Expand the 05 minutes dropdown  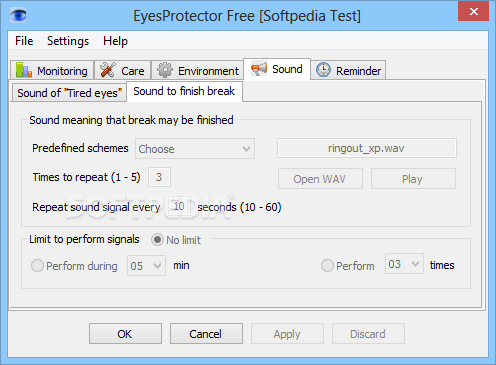pos(146,266)
